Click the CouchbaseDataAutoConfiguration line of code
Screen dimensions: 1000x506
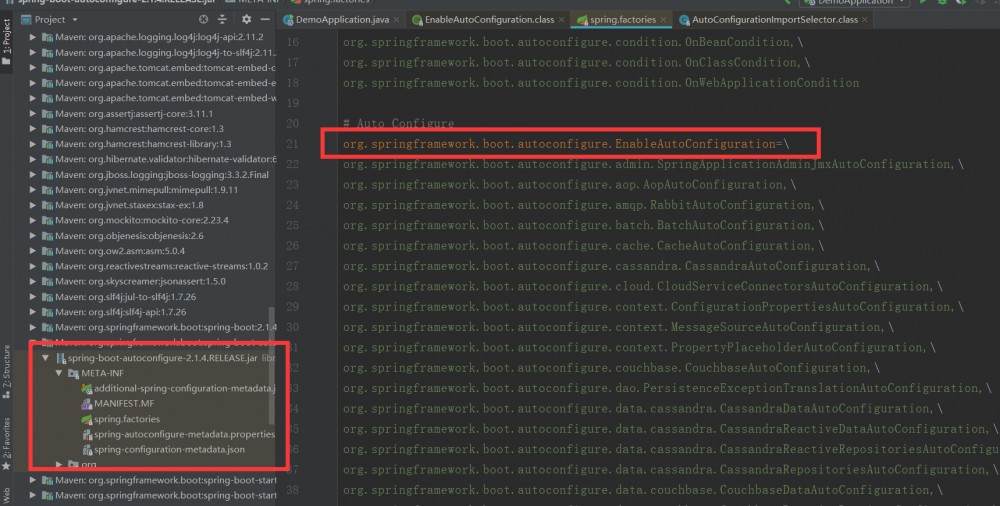(642, 490)
